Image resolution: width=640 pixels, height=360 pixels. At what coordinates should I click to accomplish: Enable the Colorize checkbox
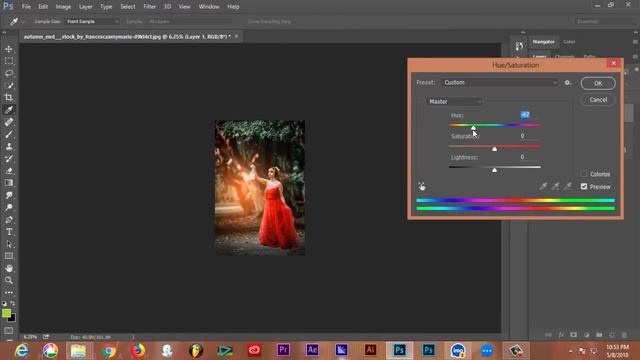click(x=584, y=174)
